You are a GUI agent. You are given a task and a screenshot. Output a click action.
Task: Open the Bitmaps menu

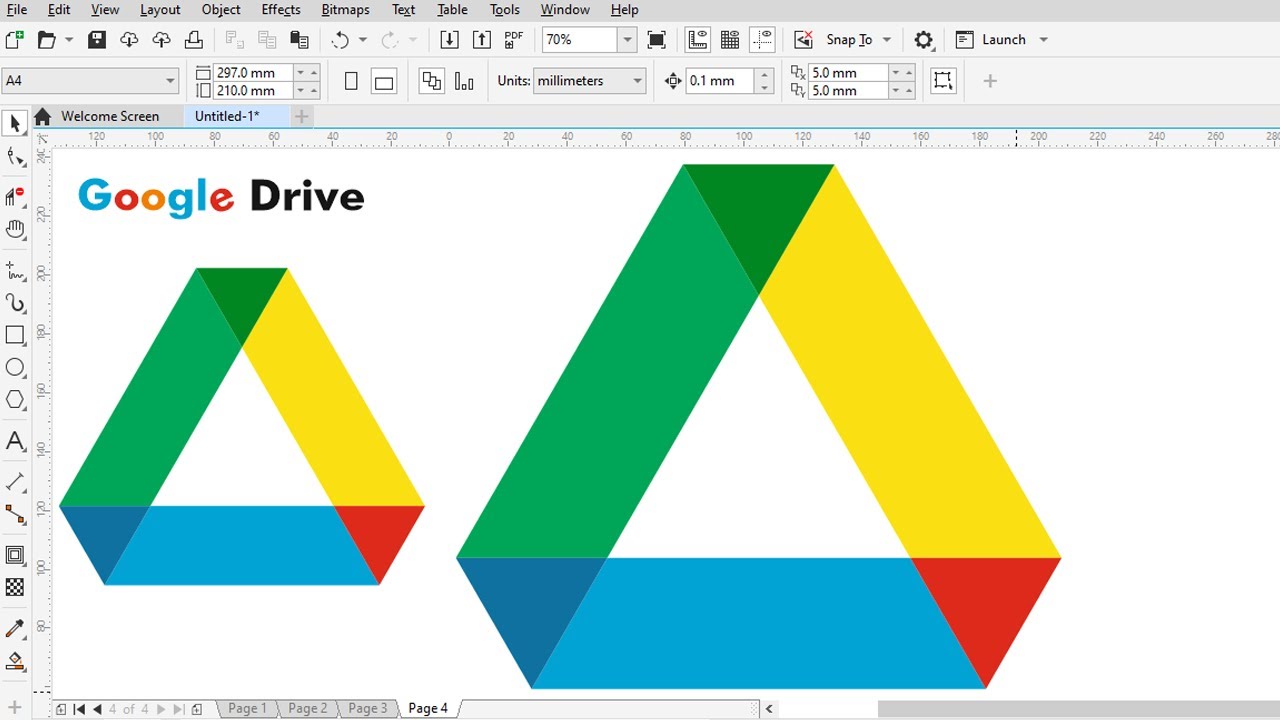pos(345,10)
